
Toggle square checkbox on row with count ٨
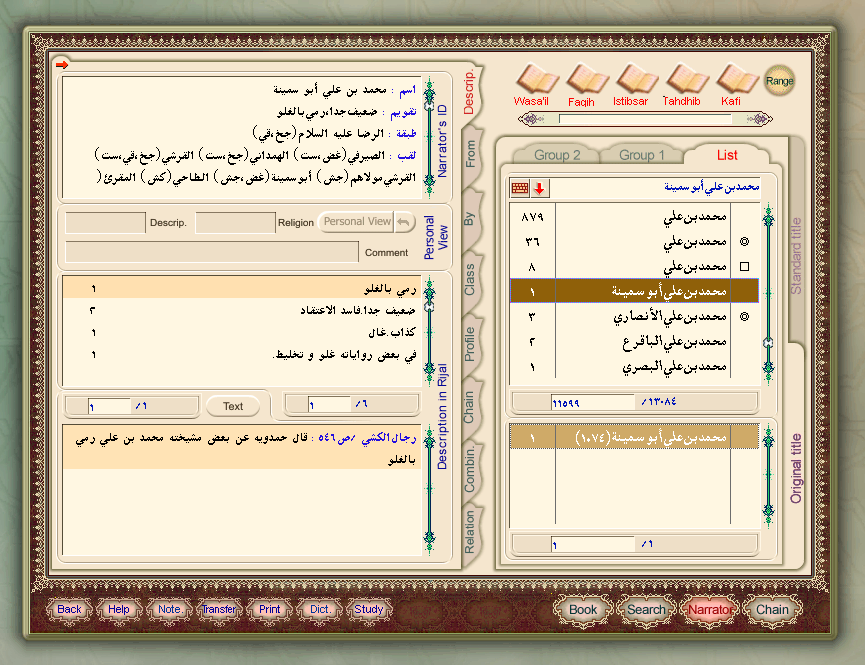[x=744, y=267]
